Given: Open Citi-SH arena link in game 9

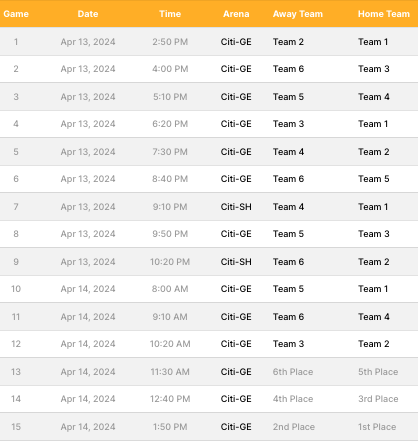Looking at the screenshot, I should pyautogui.click(x=236, y=262).
